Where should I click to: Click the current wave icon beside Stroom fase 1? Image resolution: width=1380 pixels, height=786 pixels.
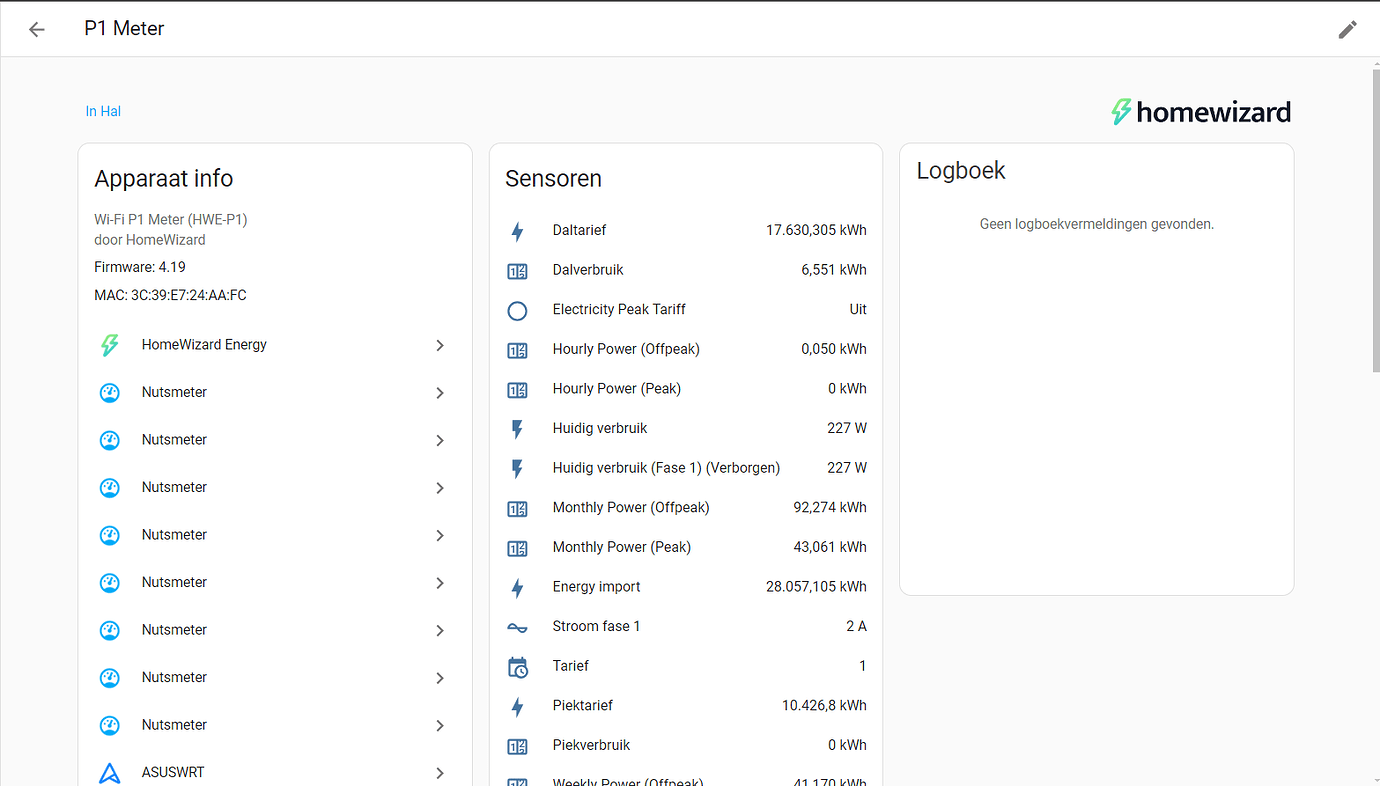(x=517, y=626)
